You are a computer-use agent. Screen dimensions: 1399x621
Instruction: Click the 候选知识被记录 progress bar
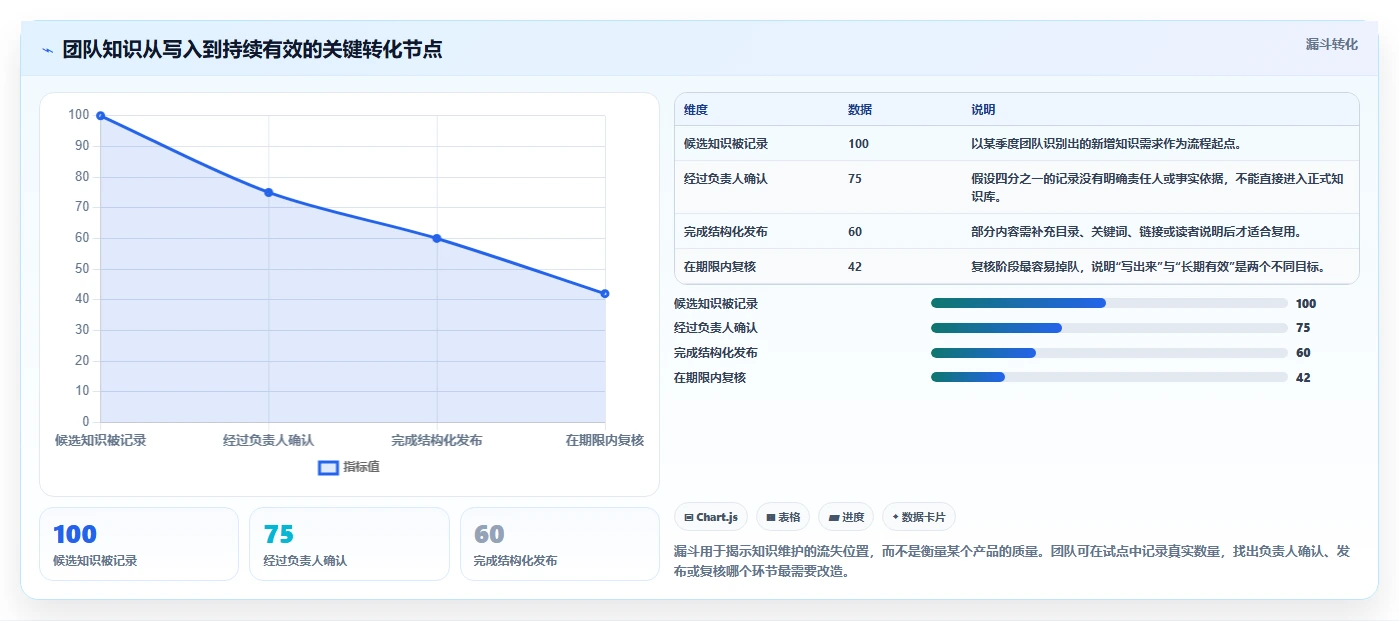click(x=1109, y=303)
